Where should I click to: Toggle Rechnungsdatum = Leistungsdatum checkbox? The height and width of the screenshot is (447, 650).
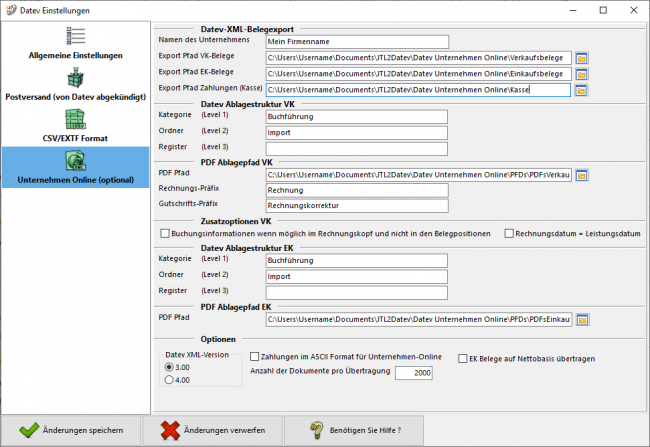pyautogui.click(x=509, y=233)
